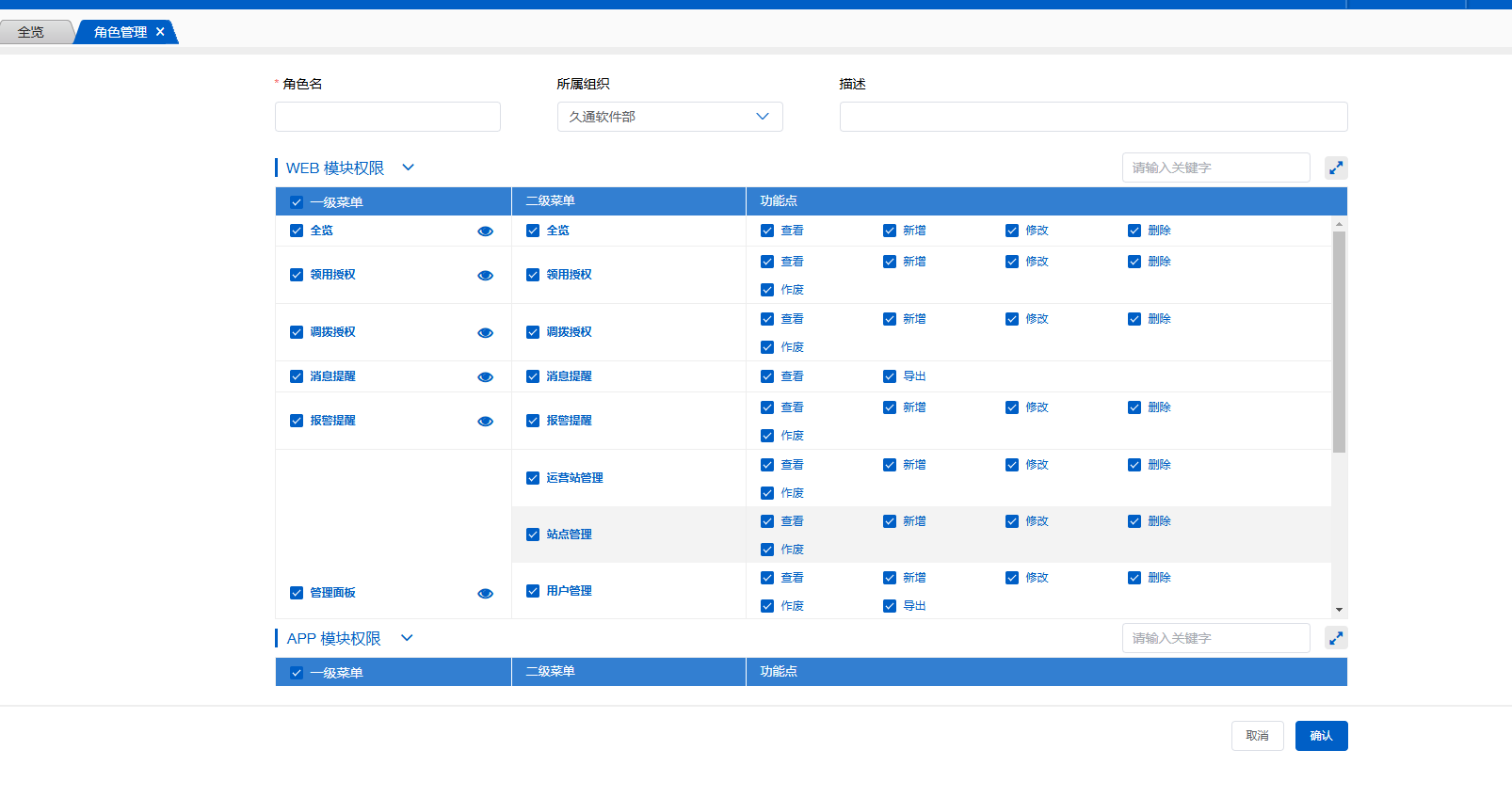Open the 所属组织 dropdown
The height and width of the screenshot is (798, 1512).
(669, 117)
